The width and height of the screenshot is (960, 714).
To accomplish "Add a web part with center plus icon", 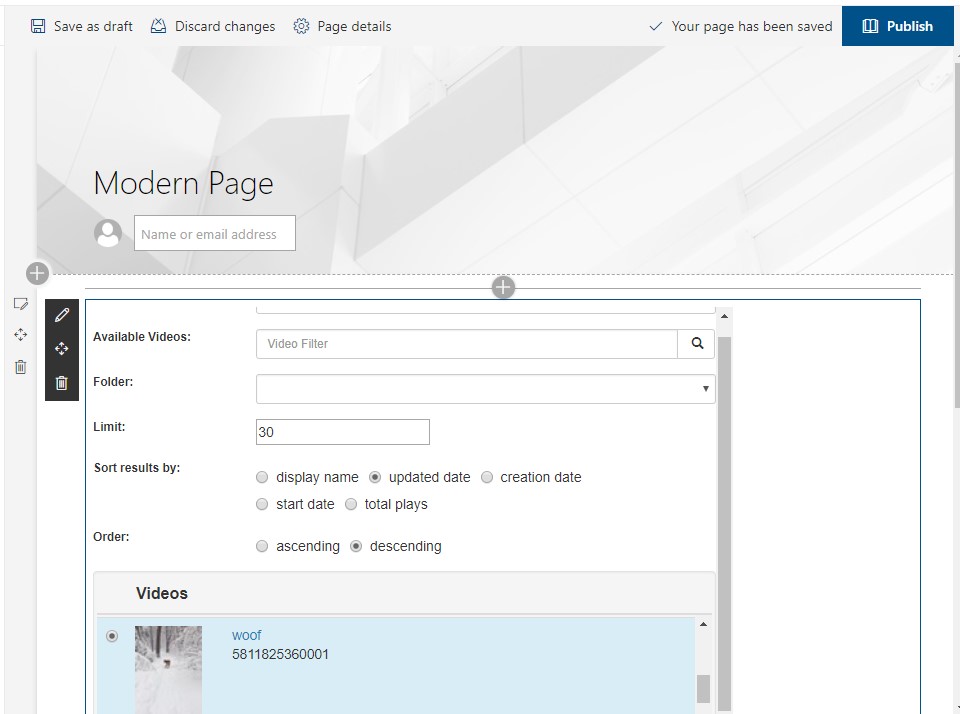I will tap(503, 288).
